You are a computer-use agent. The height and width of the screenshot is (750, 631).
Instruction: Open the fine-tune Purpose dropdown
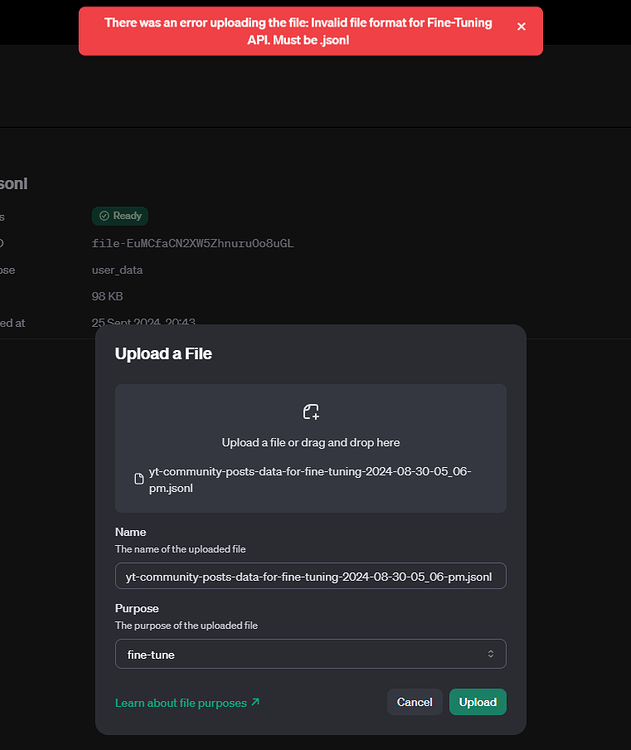tap(310, 654)
